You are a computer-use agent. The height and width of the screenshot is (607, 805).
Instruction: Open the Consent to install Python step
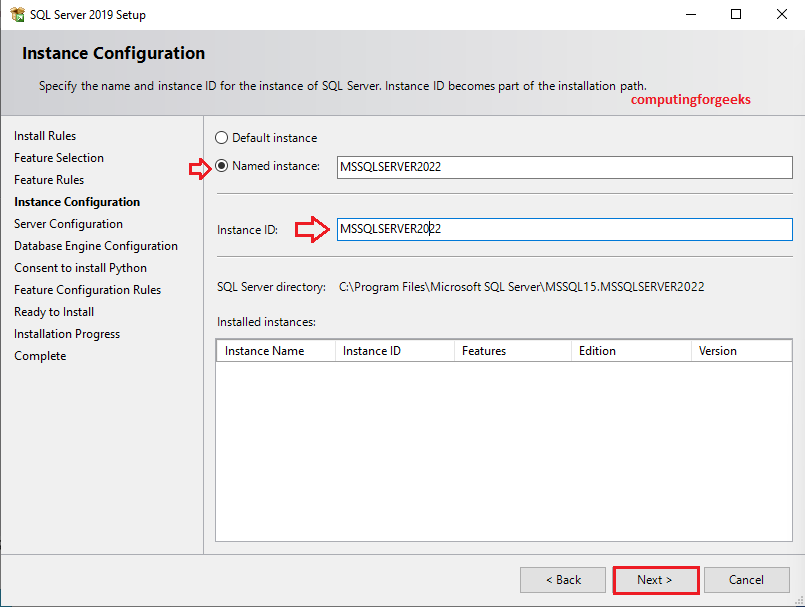point(80,267)
